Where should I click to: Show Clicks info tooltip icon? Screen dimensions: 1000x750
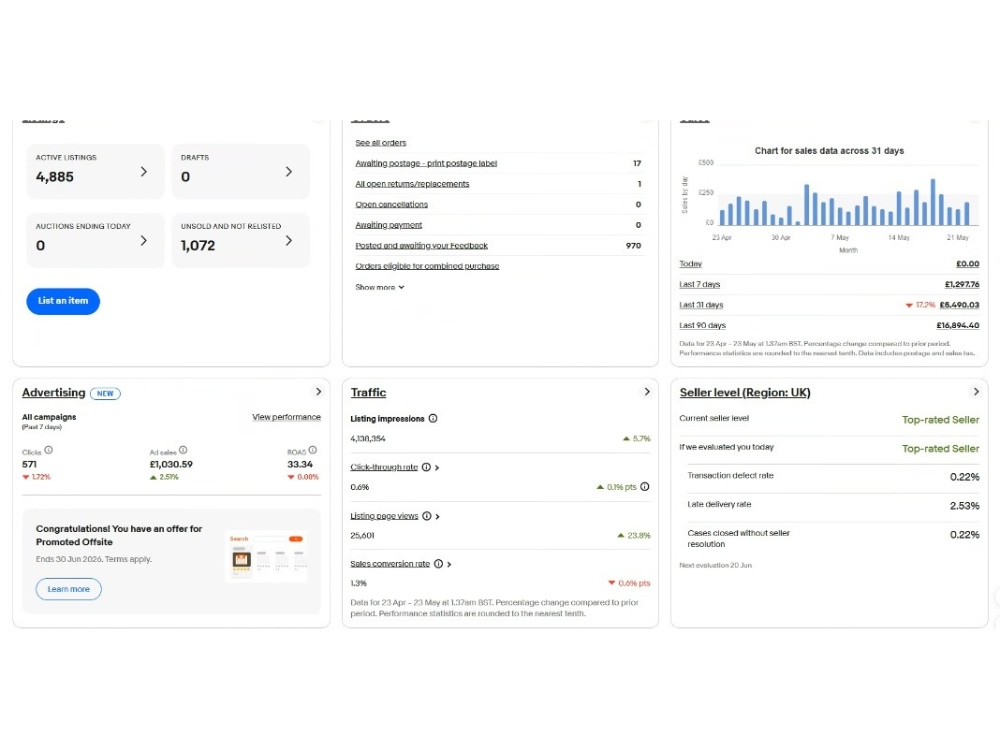(48, 450)
